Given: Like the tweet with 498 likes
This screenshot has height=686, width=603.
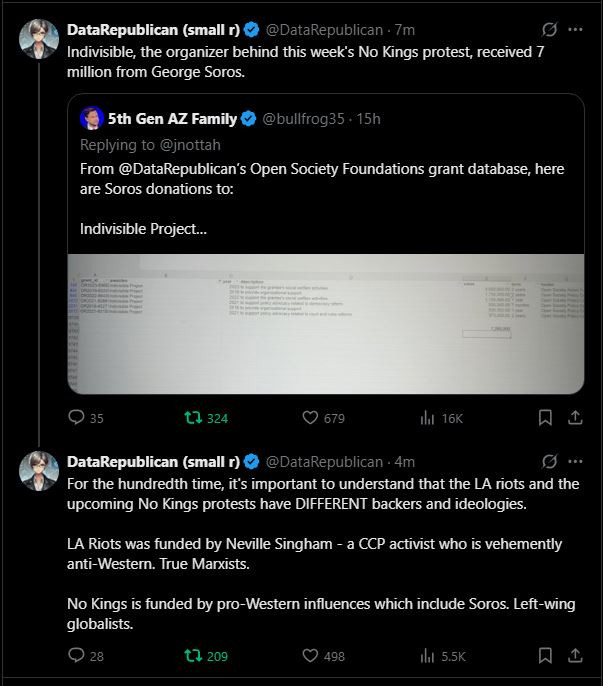Looking at the screenshot, I should [x=311, y=656].
